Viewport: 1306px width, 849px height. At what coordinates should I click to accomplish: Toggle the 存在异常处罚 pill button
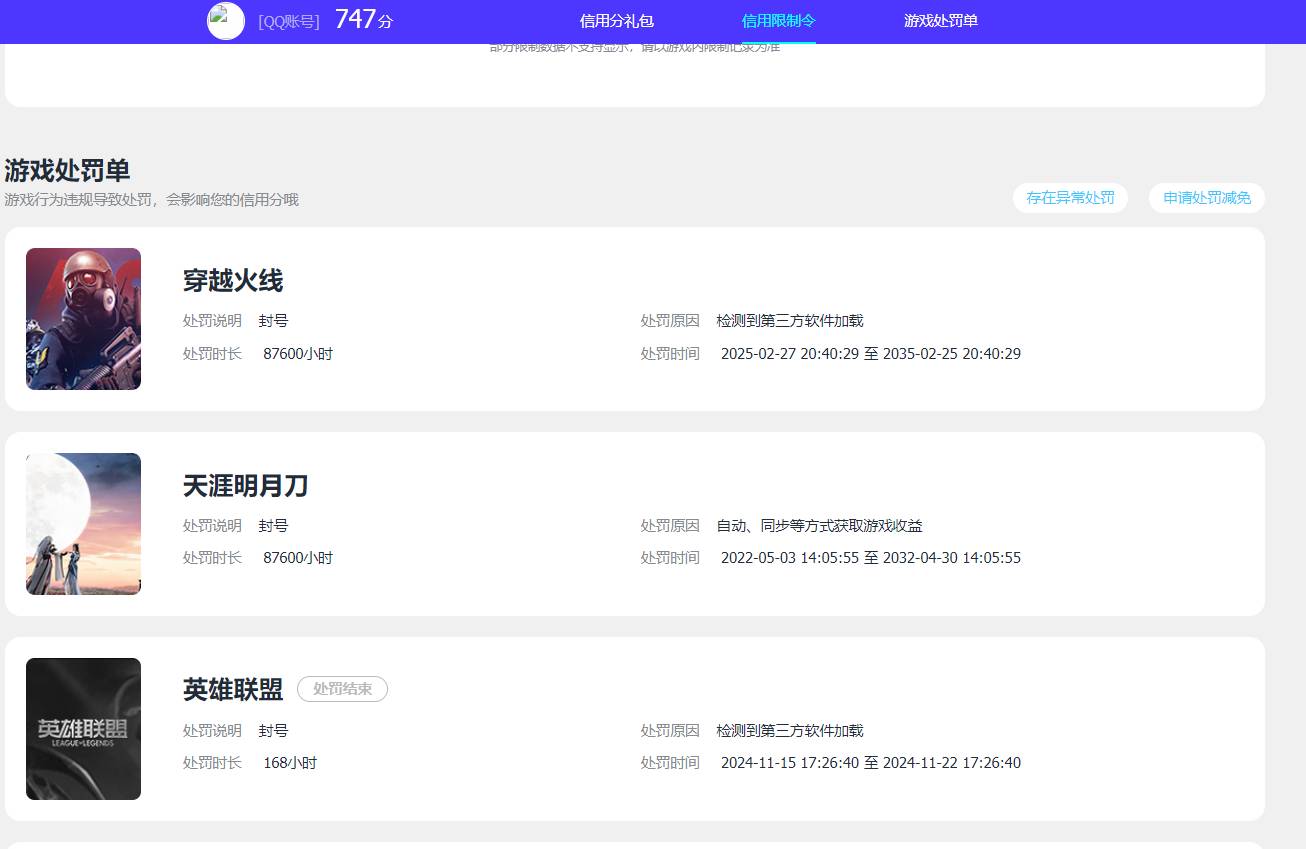tap(1070, 198)
